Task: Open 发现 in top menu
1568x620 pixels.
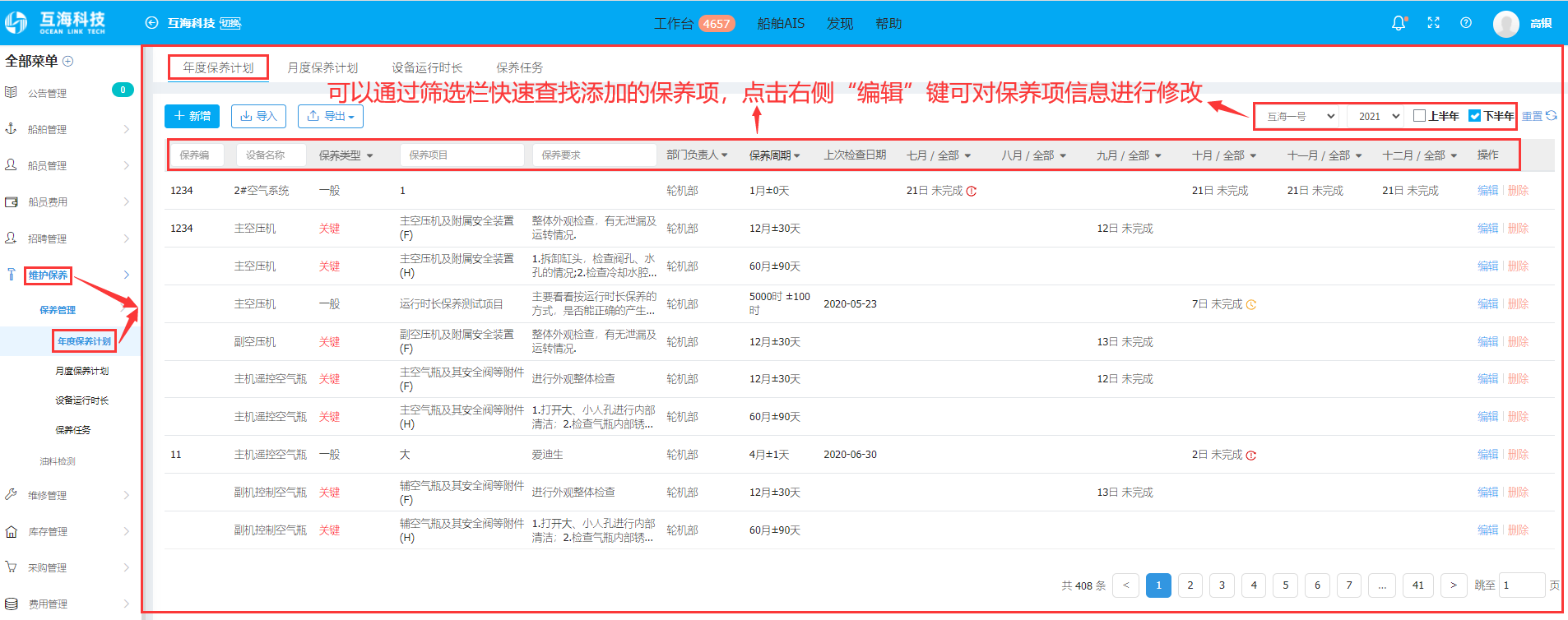Action: tap(839, 23)
